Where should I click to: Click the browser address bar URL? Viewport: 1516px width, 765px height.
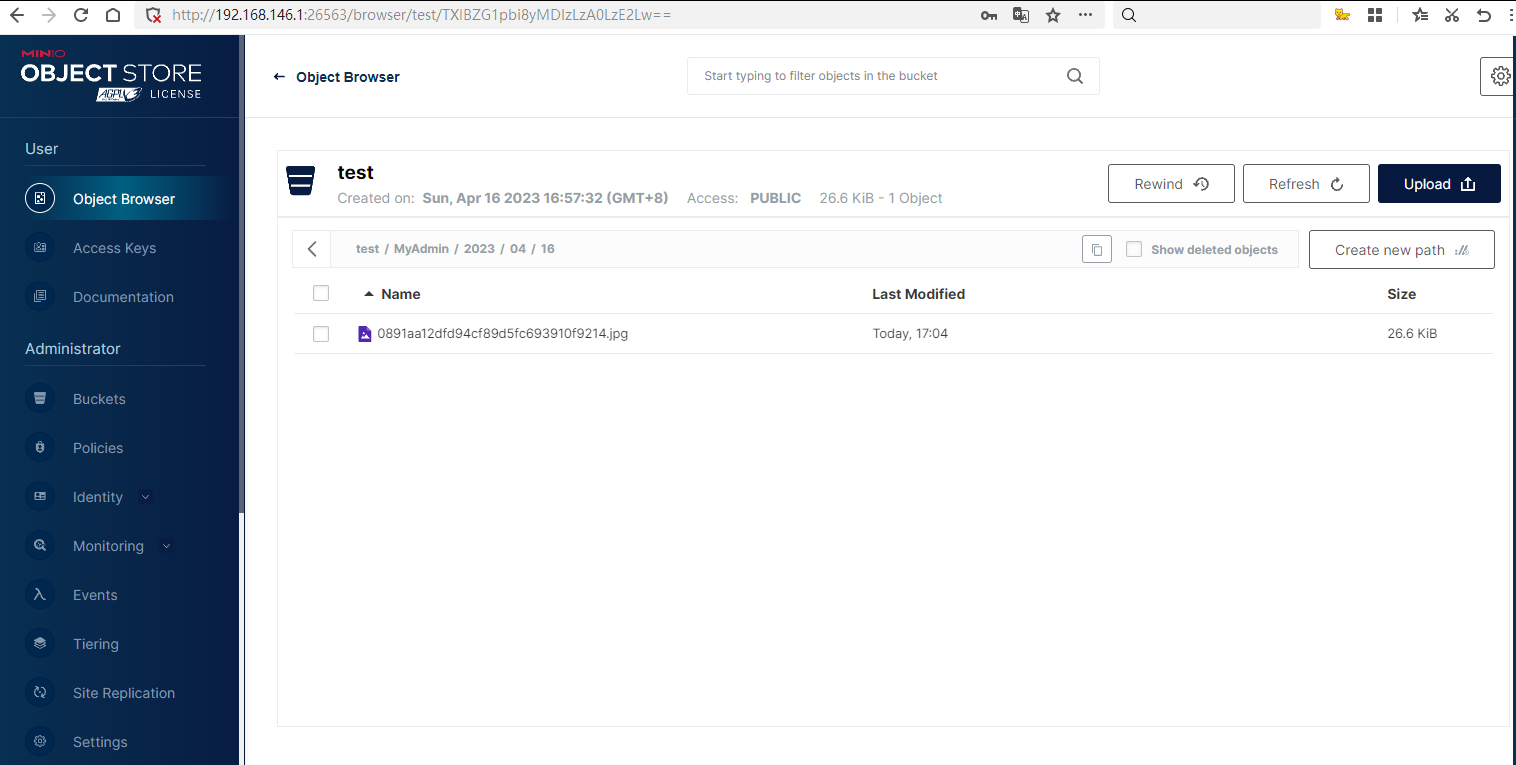click(421, 15)
